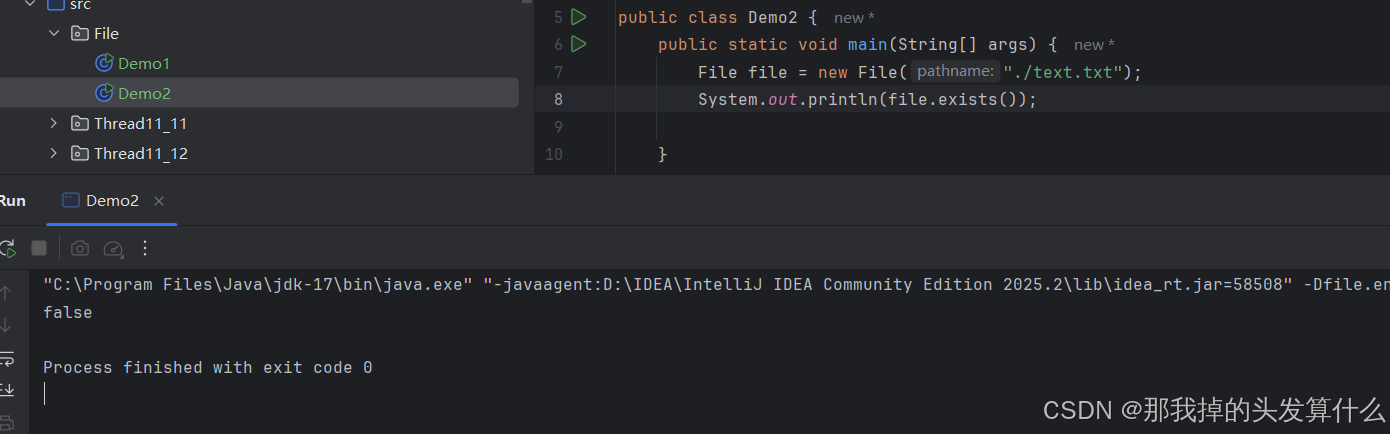Click 'Process finished with exit code 0'
Image resolution: width=1390 pixels, height=434 pixels.
click(208, 368)
